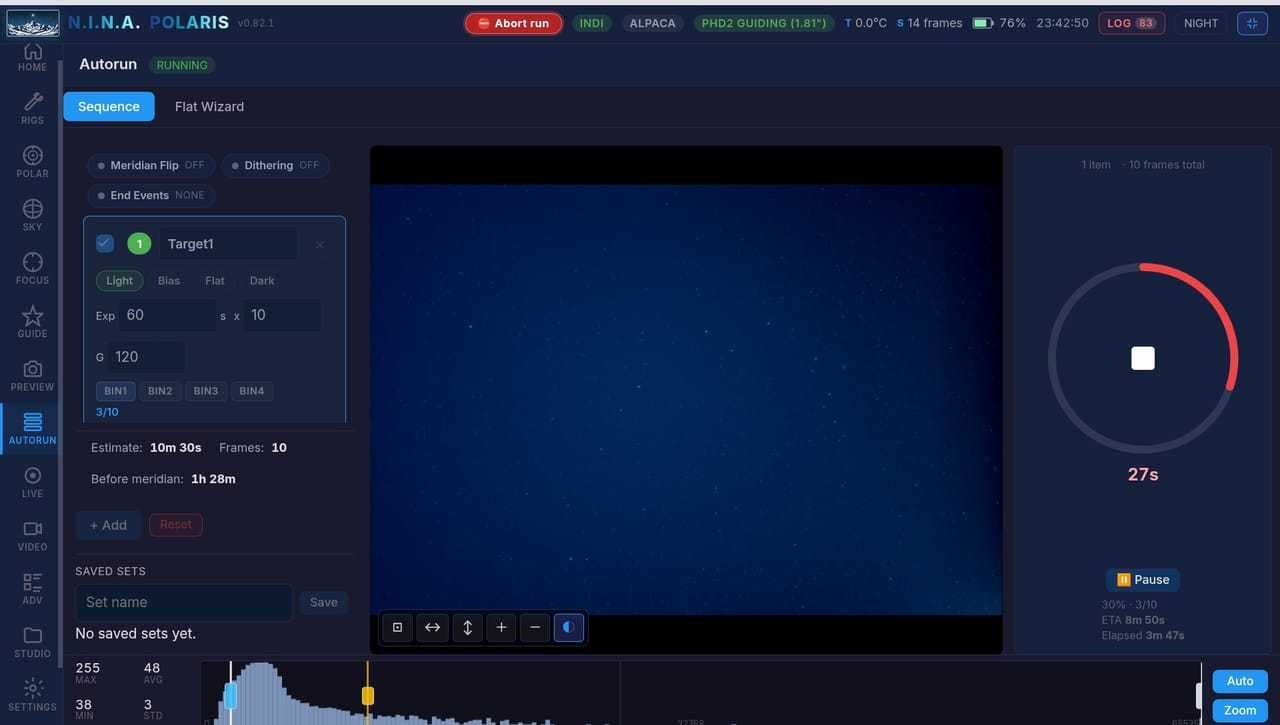
Task: Open the Sky sidebar section
Action: (x=32, y=214)
